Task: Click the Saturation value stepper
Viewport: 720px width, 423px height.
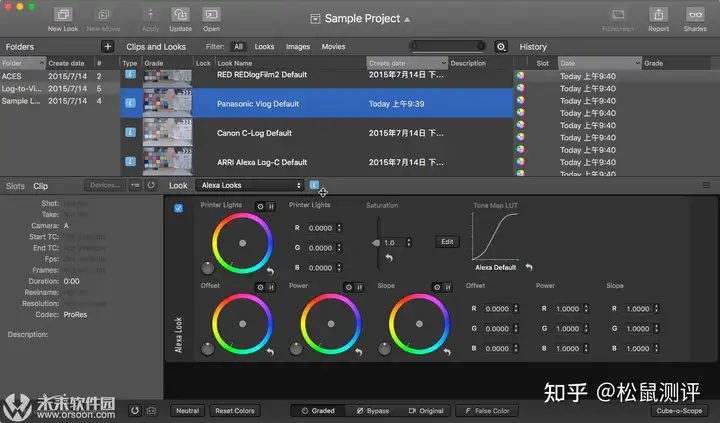Action: 409,242
